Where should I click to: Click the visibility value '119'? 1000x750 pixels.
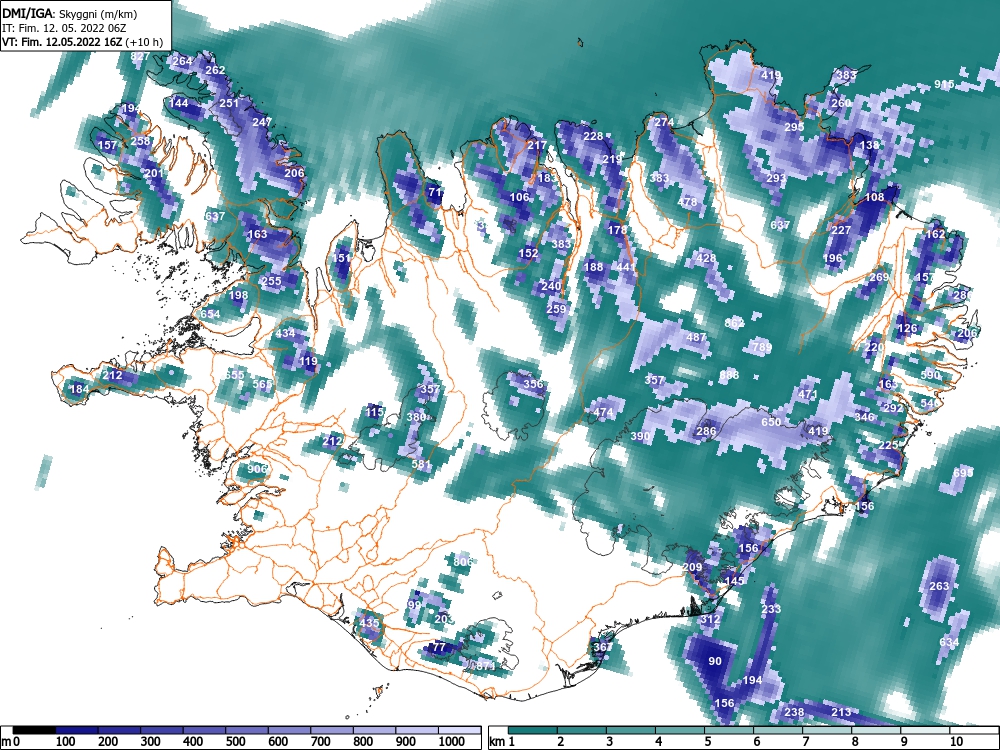click(x=308, y=361)
